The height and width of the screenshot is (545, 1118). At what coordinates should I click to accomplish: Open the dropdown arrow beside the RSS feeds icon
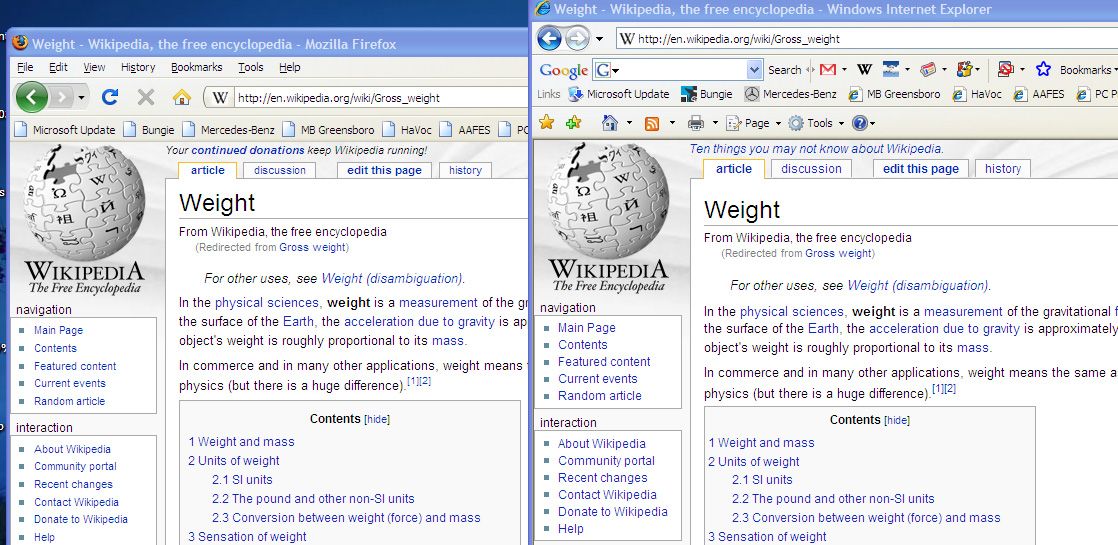tap(672, 123)
